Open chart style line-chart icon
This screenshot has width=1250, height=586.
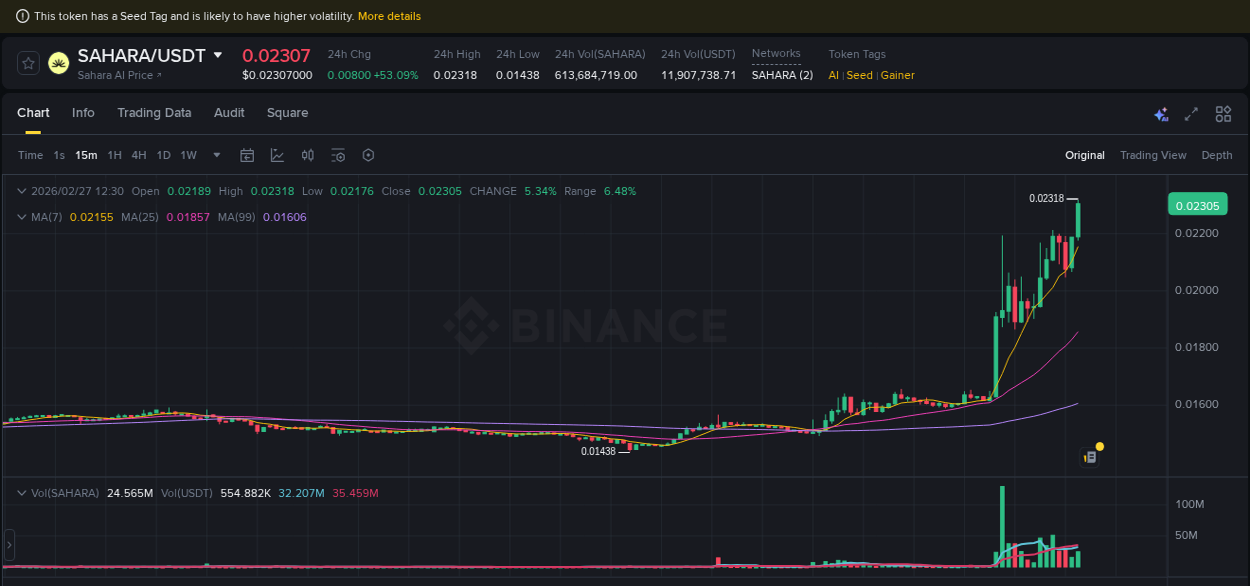pyautogui.click(x=276, y=155)
